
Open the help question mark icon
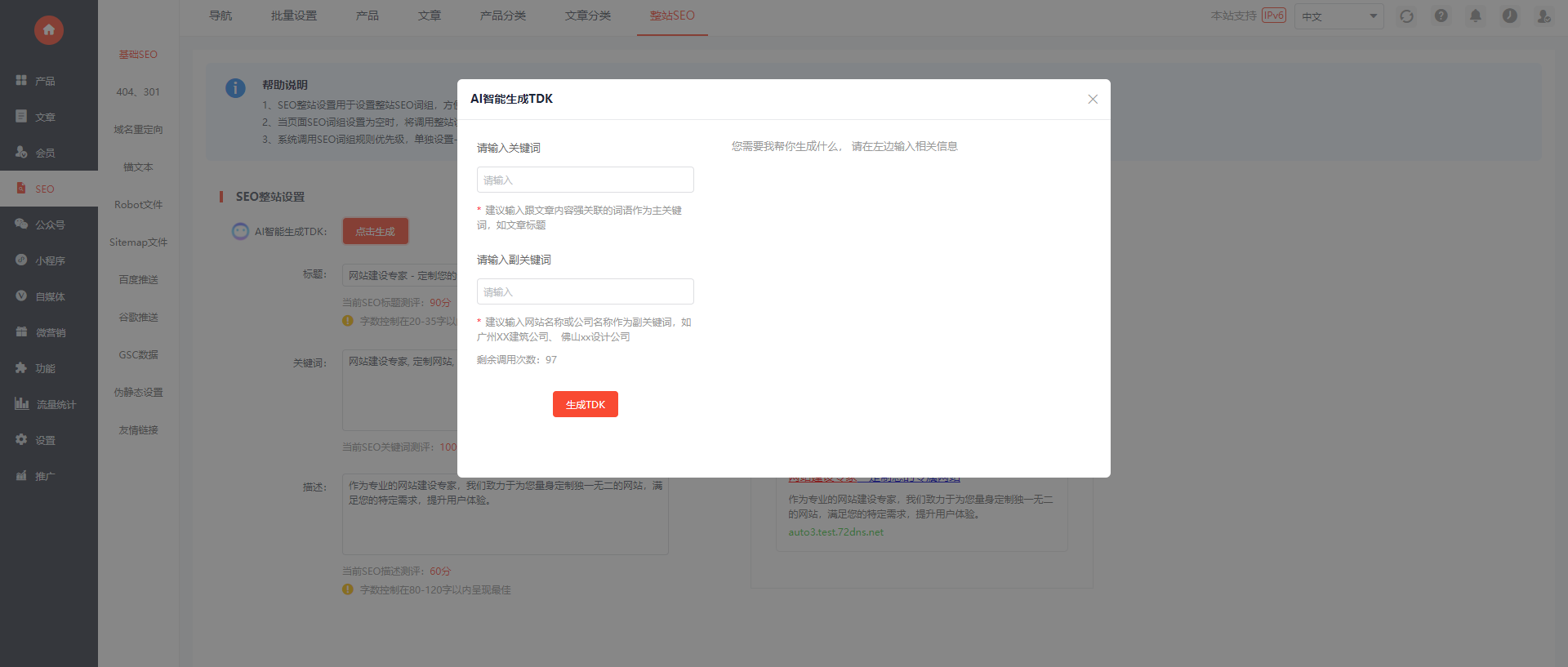1441,16
